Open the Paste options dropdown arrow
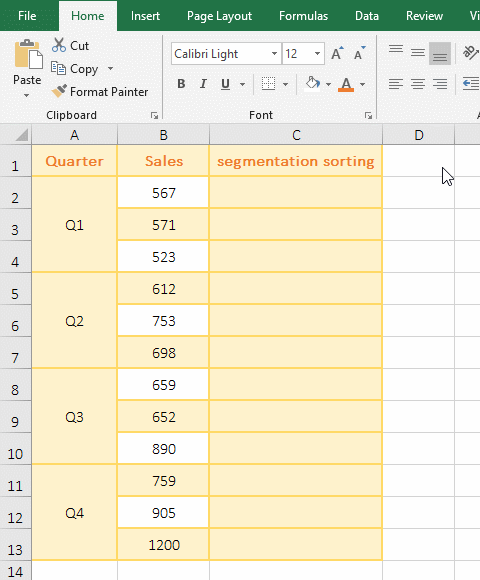 click(x=26, y=95)
